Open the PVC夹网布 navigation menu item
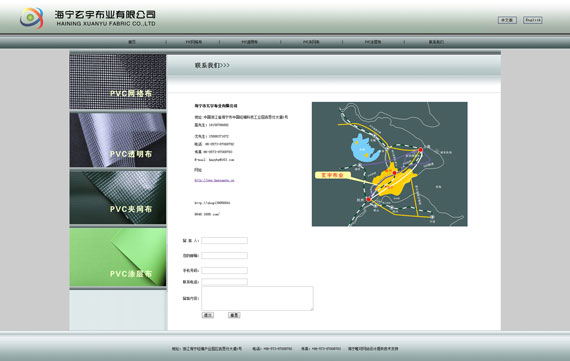570x361 pixels. 311,42
